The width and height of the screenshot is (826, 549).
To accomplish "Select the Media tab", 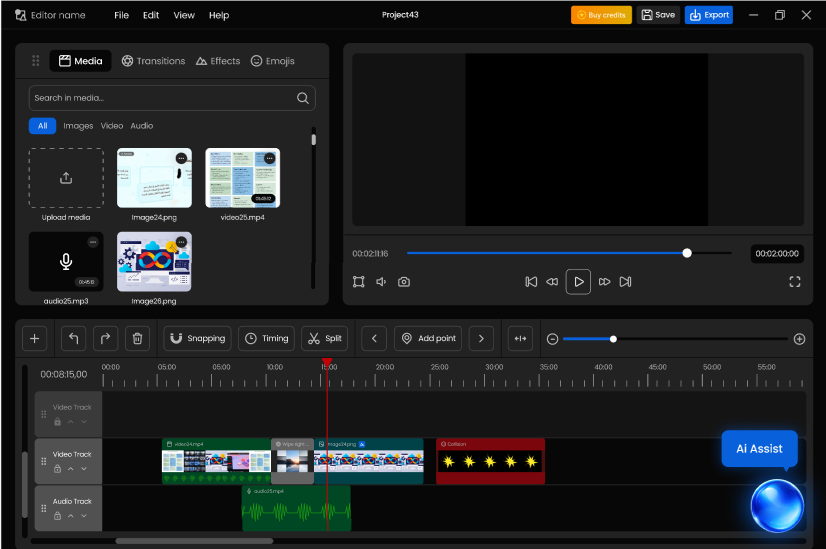I will click(81, 61).
